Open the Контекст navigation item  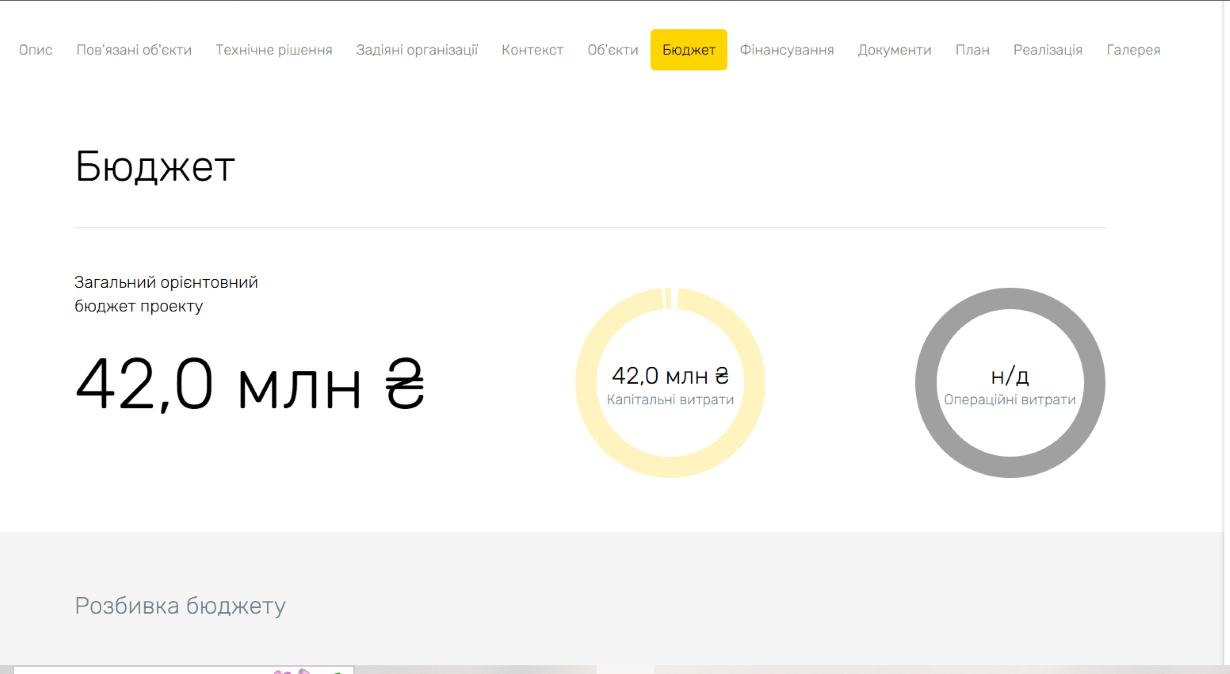(533, 50)
